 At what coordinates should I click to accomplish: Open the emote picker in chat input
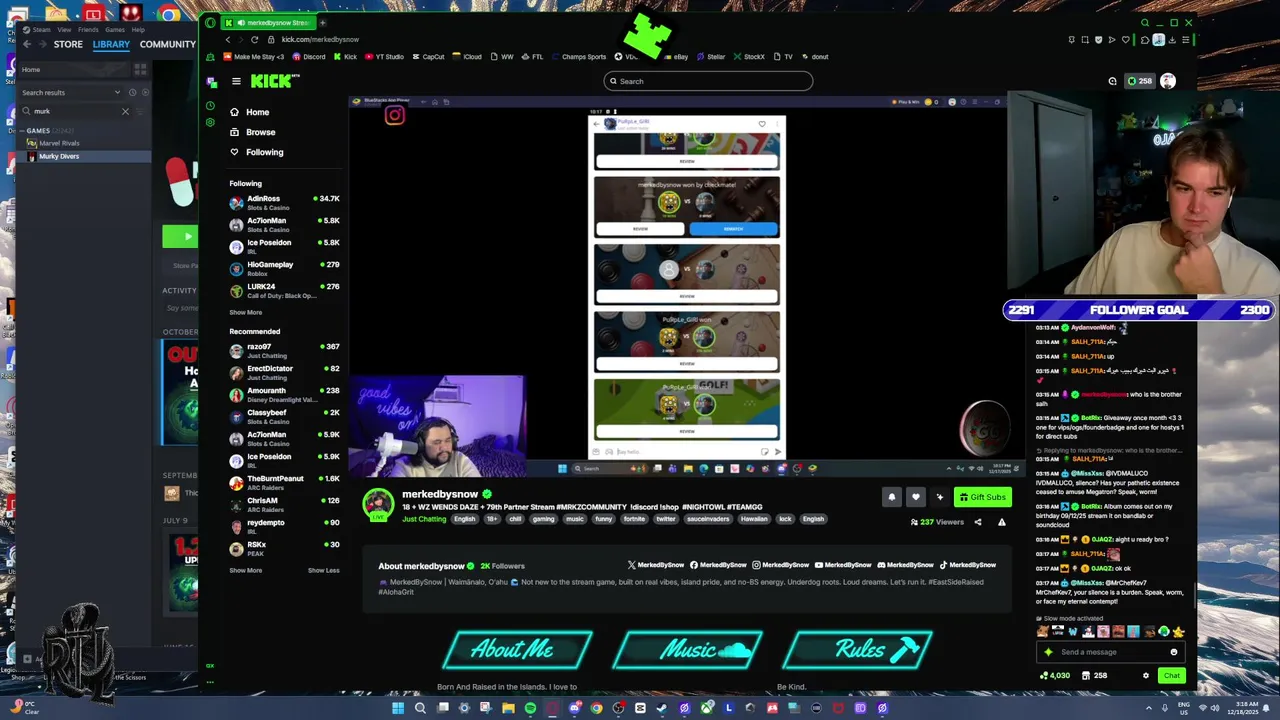coord(1174,652)
